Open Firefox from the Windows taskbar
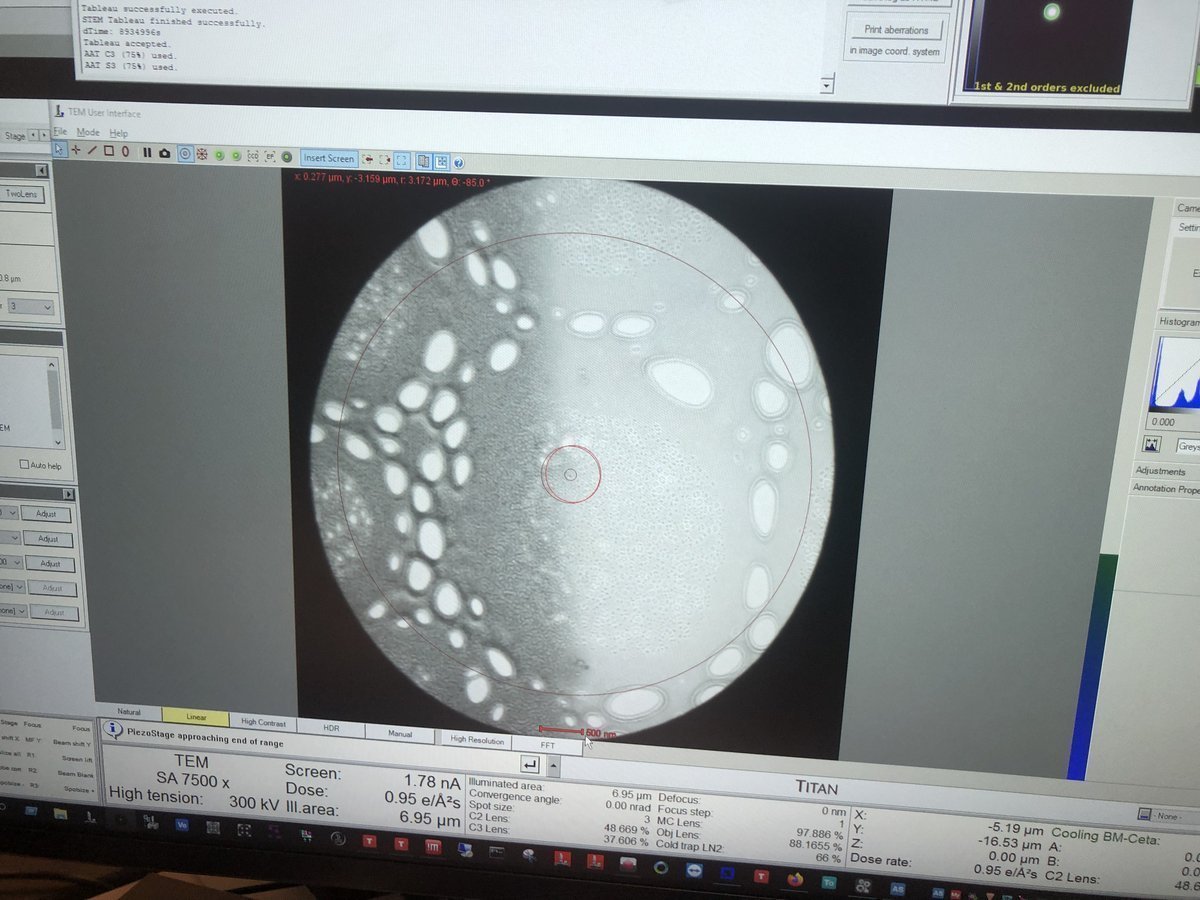 795,880
